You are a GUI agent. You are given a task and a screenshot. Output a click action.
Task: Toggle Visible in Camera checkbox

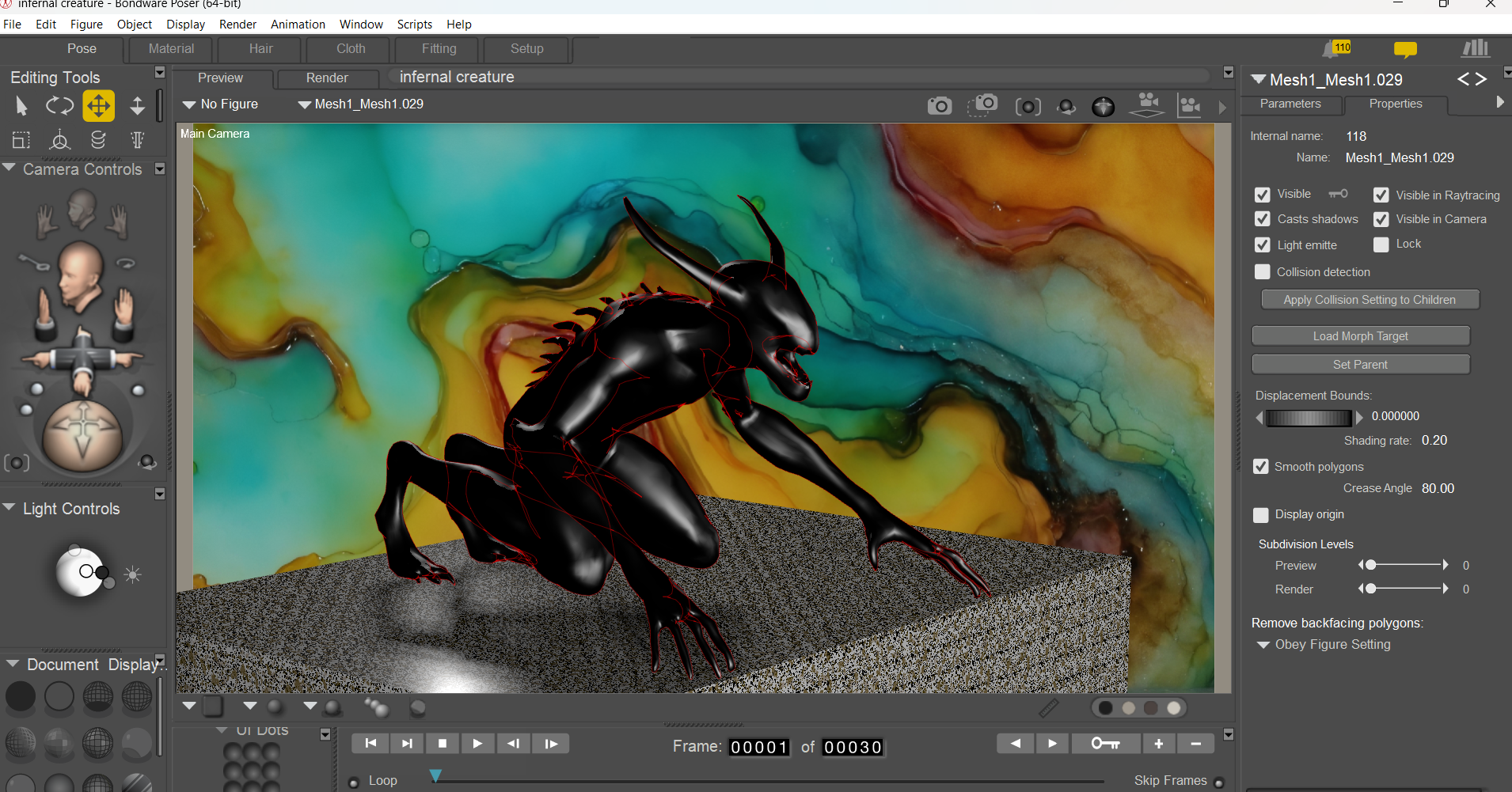tap(1381, 219)
